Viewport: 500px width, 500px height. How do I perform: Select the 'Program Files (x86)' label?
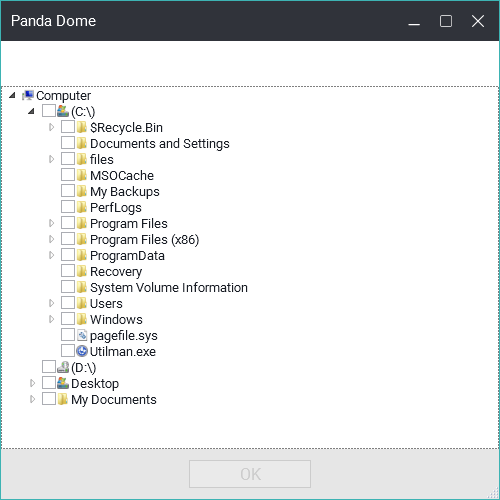point(145,240)
